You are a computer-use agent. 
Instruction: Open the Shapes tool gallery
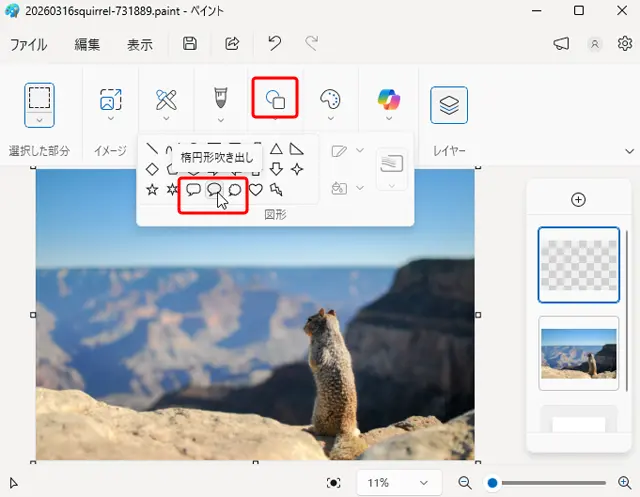coord(275,98)
